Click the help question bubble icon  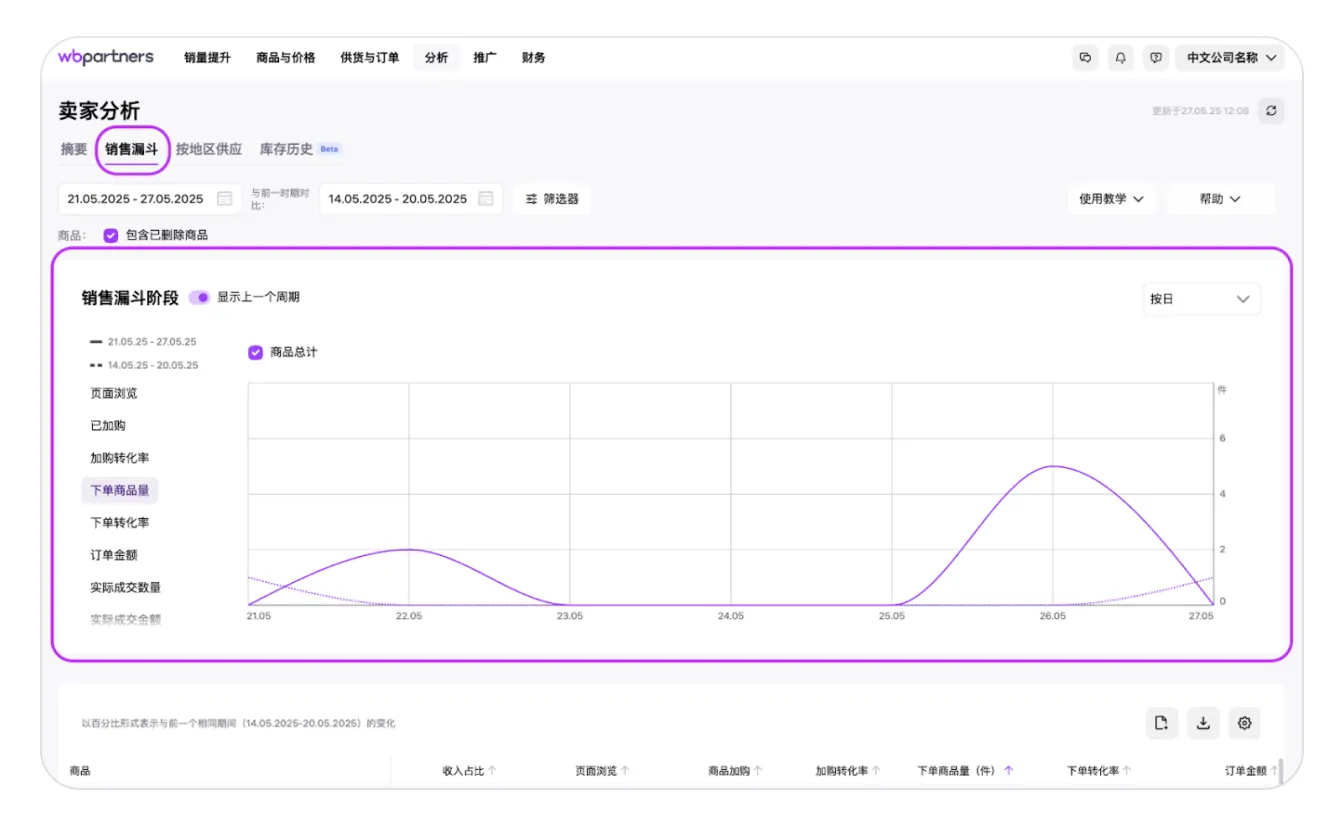point(1156,58)
